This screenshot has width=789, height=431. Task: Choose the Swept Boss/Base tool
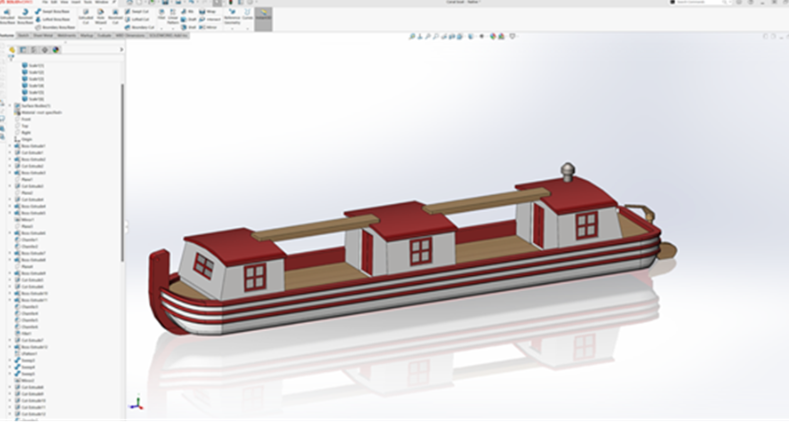(x=55, y=11)
